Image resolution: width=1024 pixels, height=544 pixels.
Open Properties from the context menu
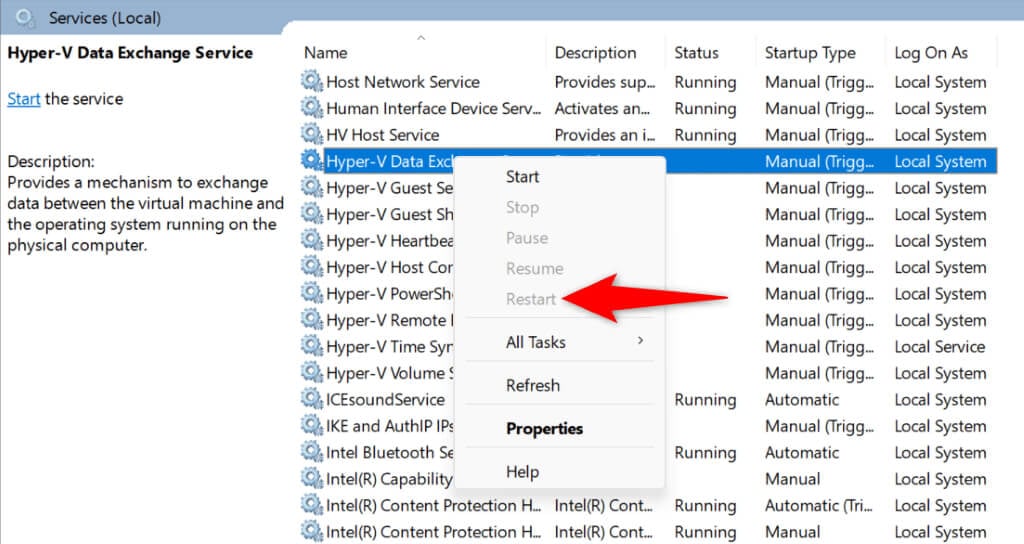tap(544, 428)
